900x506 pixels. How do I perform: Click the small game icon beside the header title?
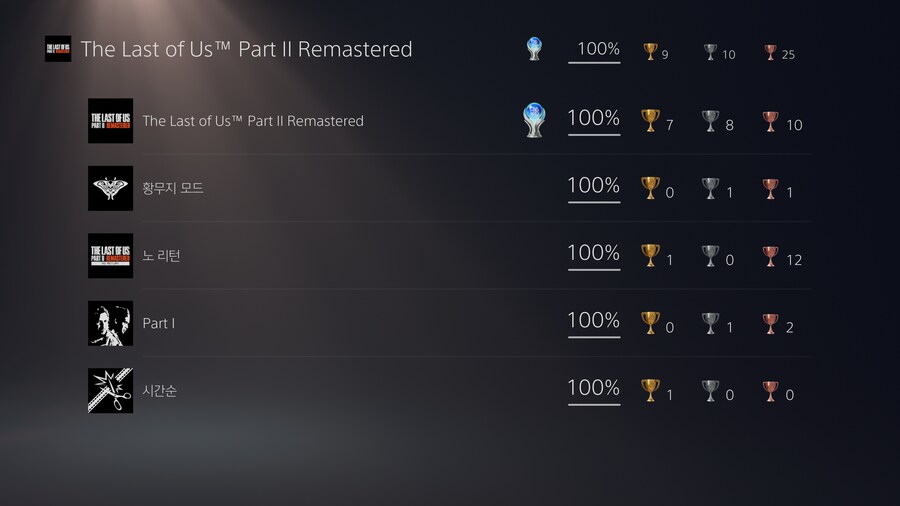[x=58, y=49]
